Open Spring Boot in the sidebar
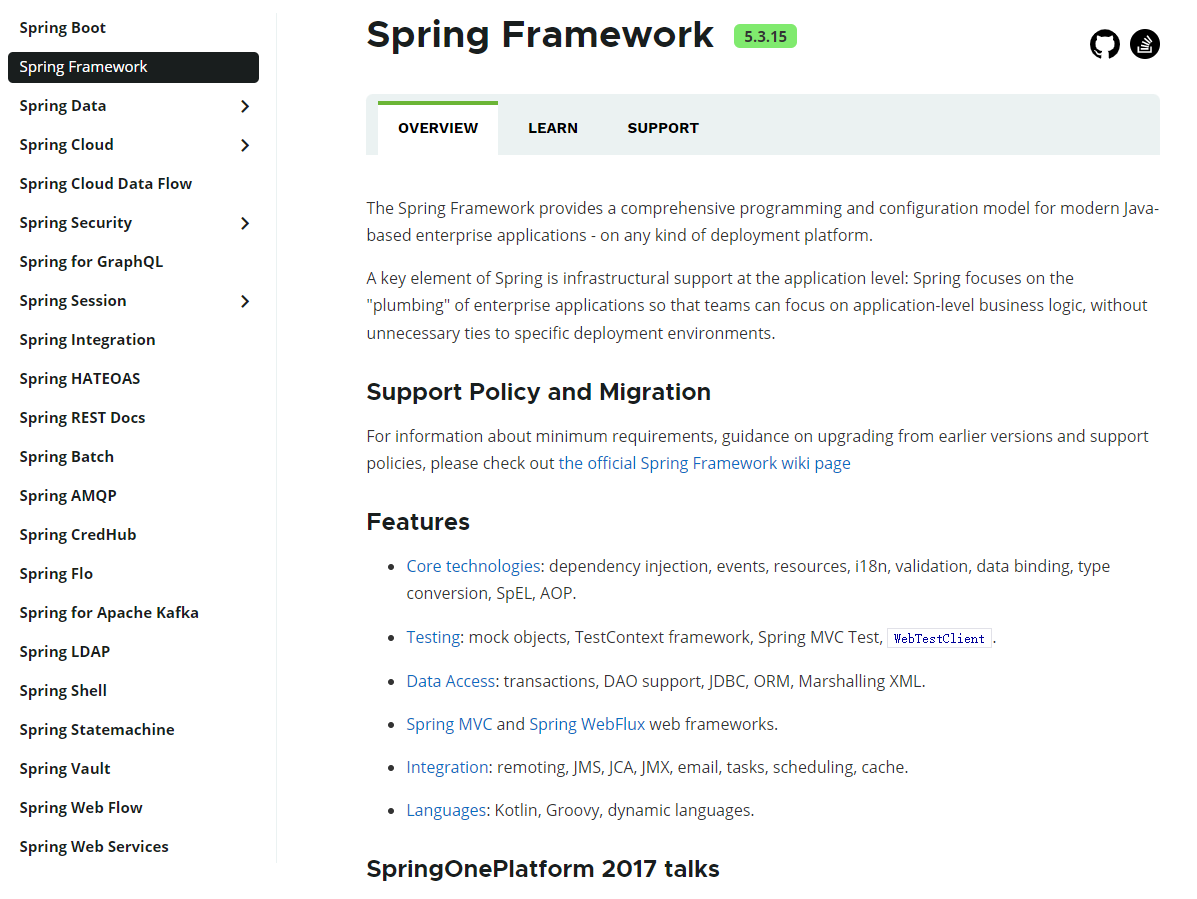 [x=63, y=28]
